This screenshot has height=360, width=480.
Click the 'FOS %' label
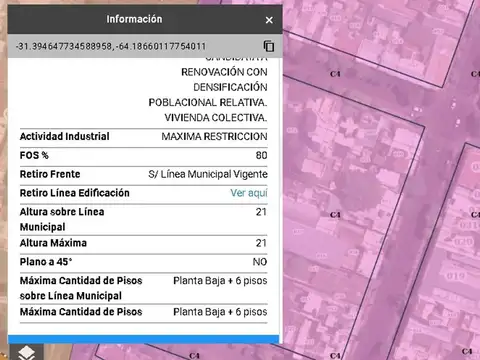(34, 155)
